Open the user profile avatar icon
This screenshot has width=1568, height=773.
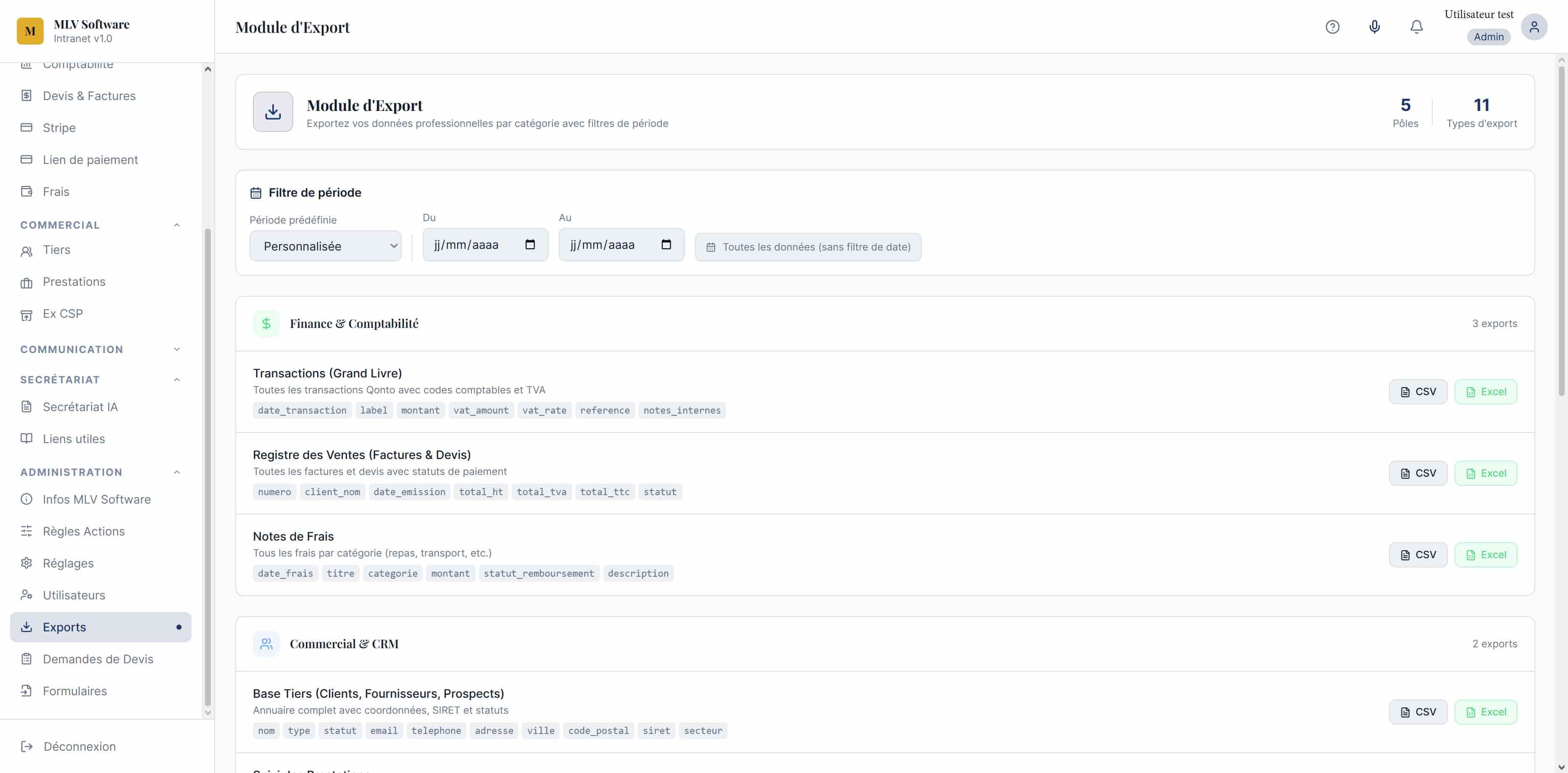(1534, 27)
